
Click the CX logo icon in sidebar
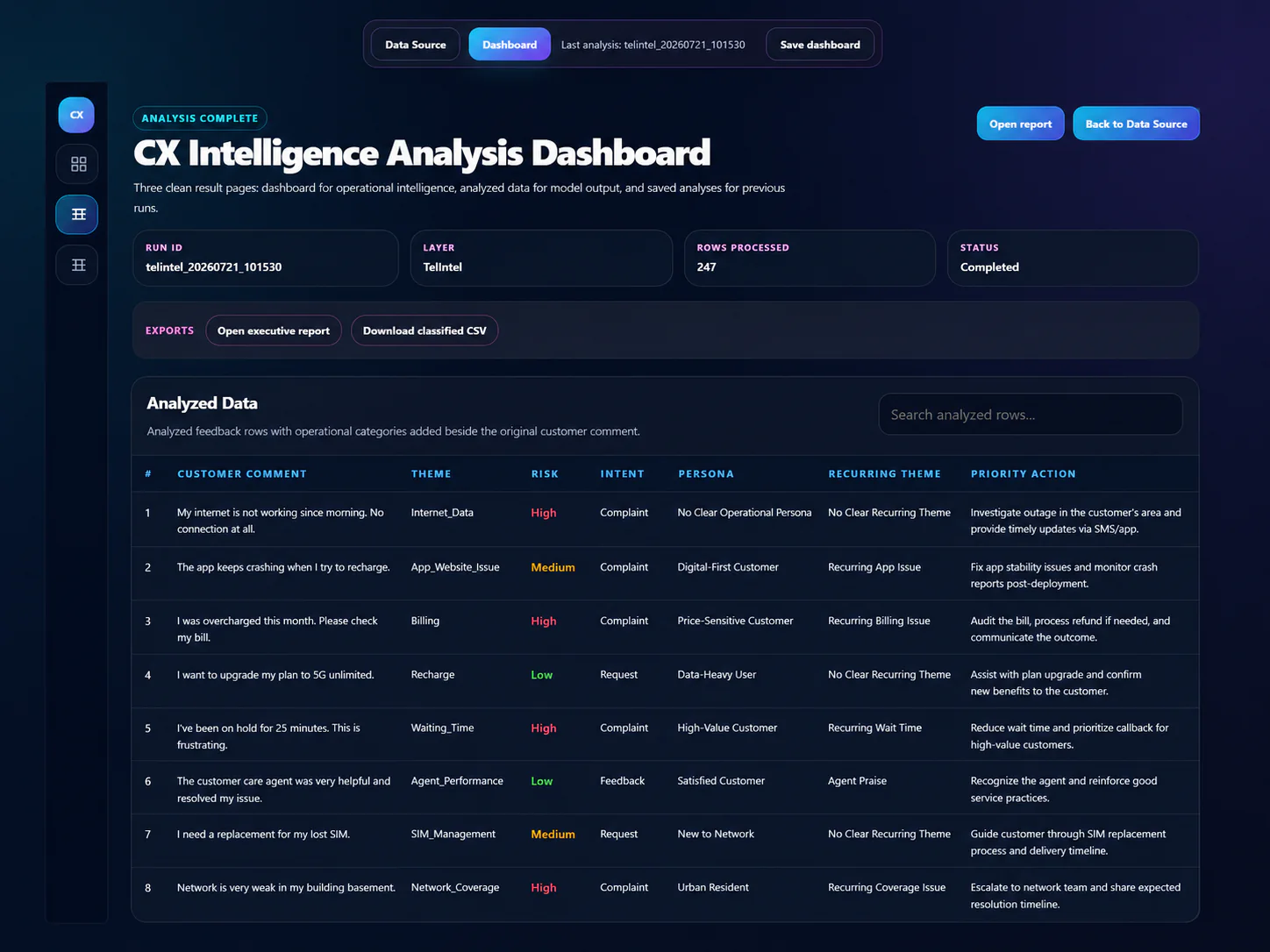[76, 115]
